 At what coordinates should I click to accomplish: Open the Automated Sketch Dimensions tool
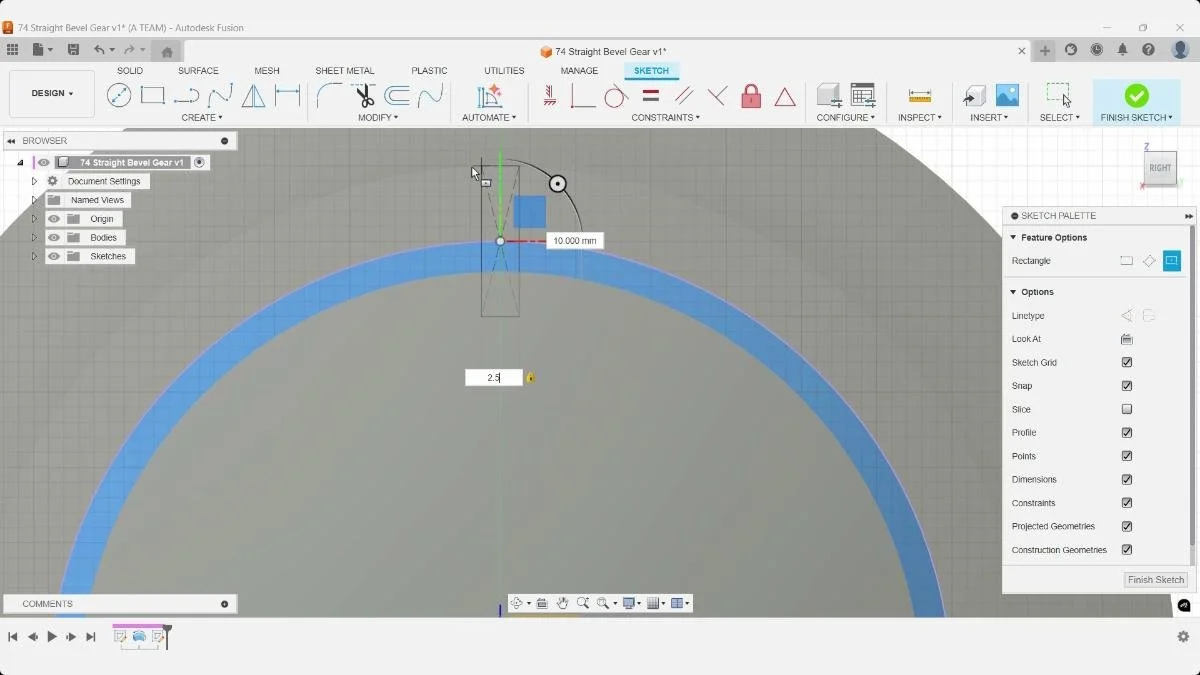click(489, 96)
